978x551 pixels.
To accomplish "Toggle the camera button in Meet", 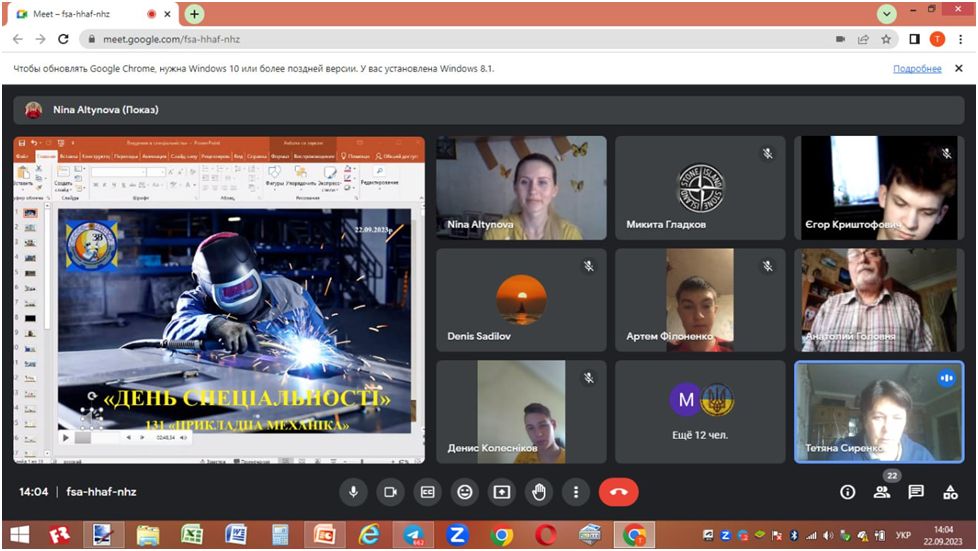I will (390, 492).
